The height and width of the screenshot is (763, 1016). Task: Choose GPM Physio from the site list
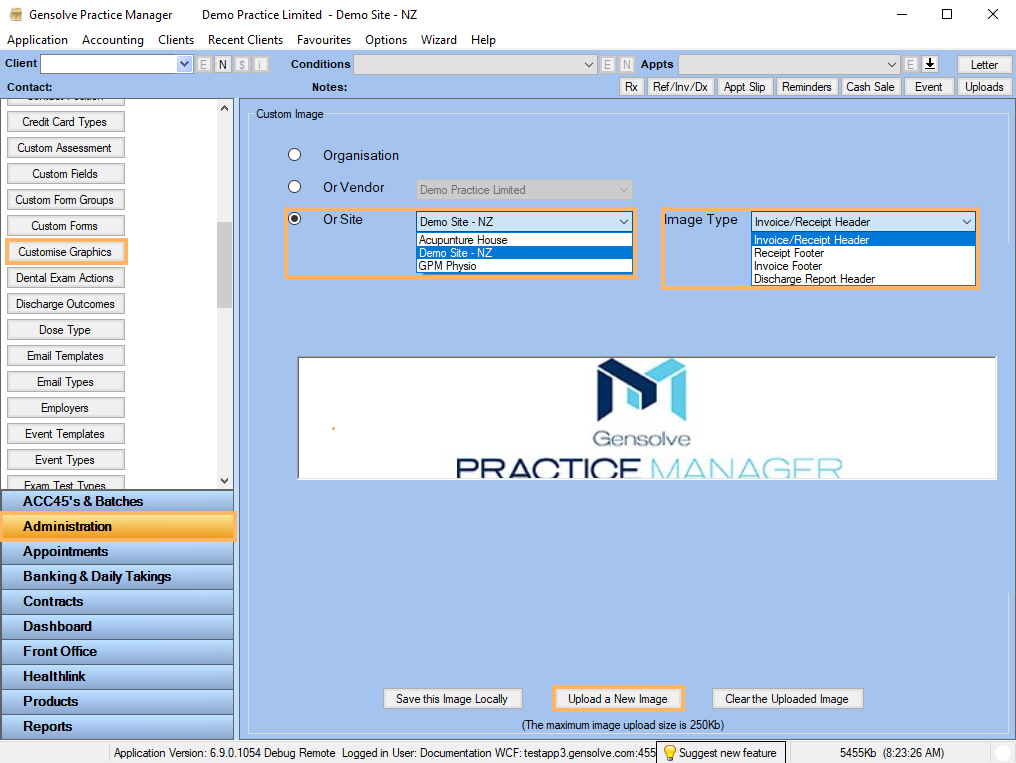(x=524, y=266)
